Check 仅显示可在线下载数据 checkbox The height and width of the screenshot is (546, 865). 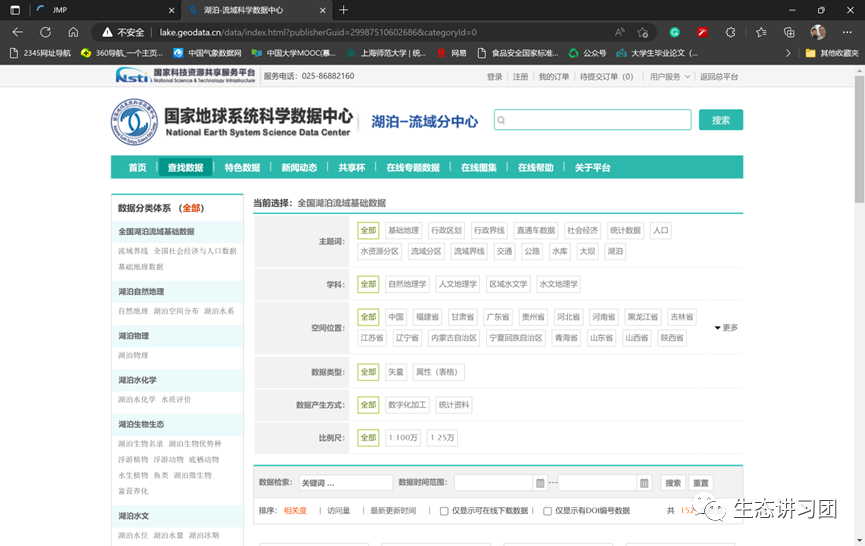click(444, 511)
